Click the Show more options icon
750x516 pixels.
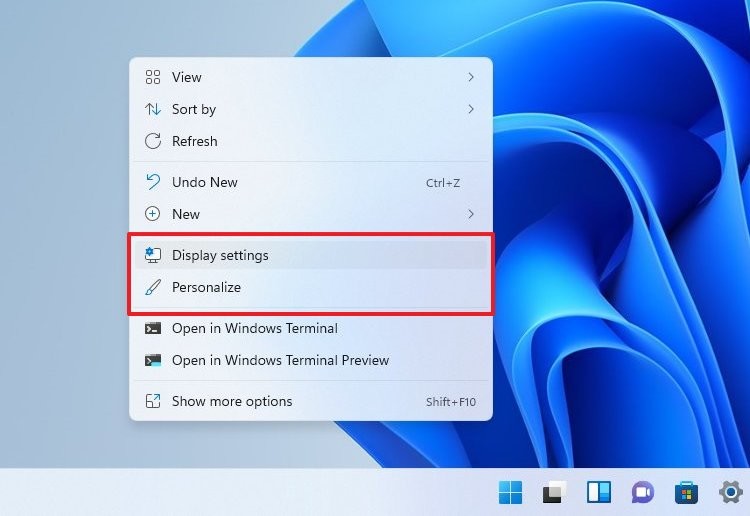(x=153, y=401)
